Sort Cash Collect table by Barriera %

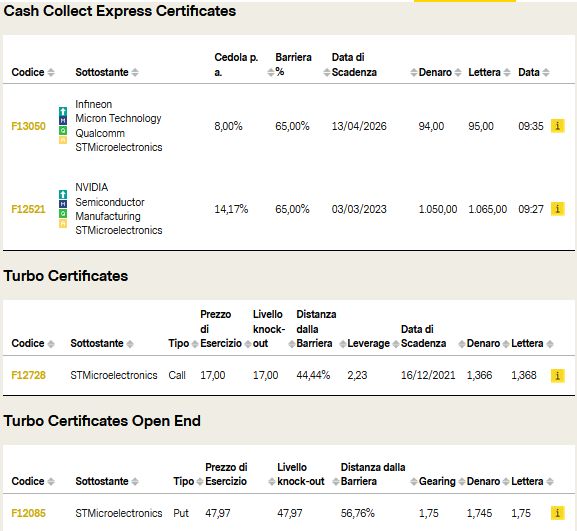tap(326, 72)
